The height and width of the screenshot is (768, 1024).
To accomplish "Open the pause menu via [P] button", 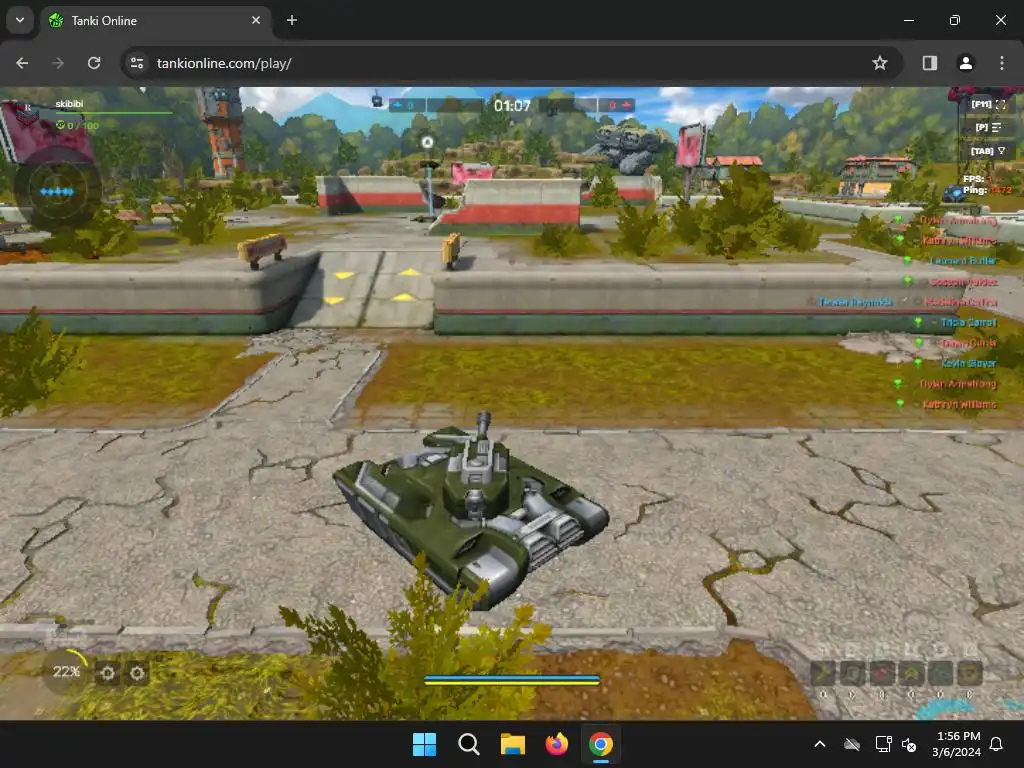I will (988, 127).
